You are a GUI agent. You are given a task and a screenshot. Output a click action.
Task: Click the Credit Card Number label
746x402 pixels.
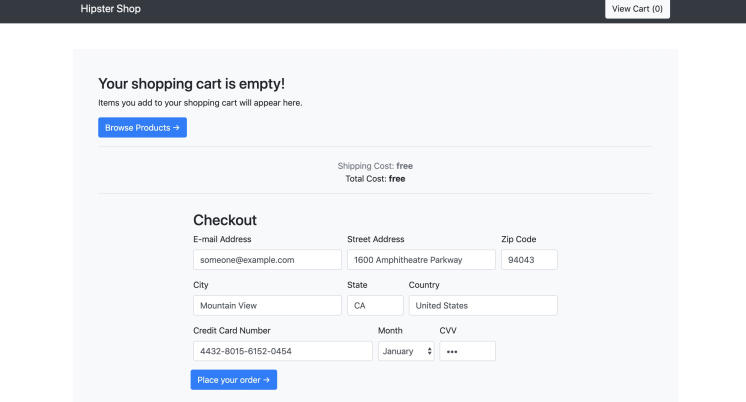click(232, 330)
